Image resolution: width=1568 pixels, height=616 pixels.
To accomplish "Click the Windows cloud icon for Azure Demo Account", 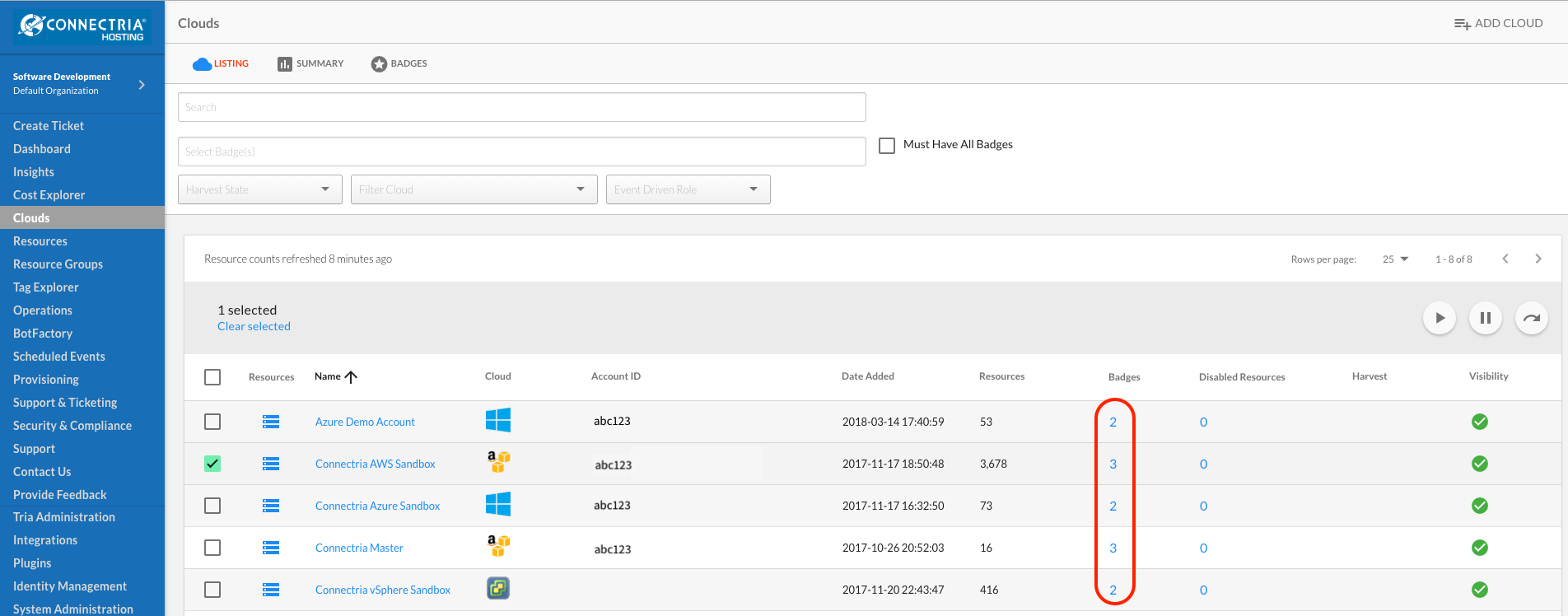I will click(x=498, y=420).
